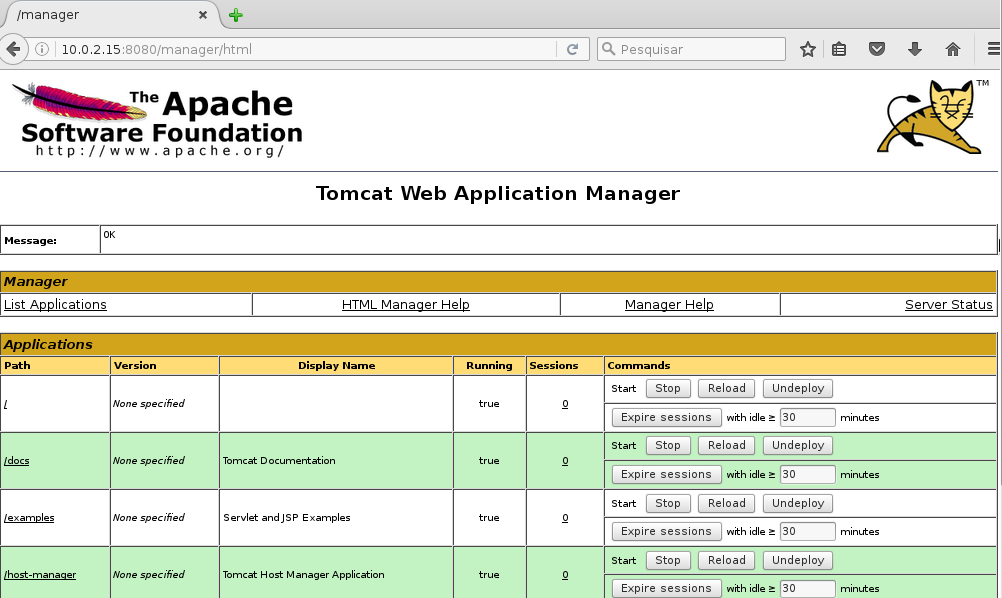View sessions count for /examples app
Image resolution: width=1002 pixels, height=598 pixels.
(x=565, y=518)
